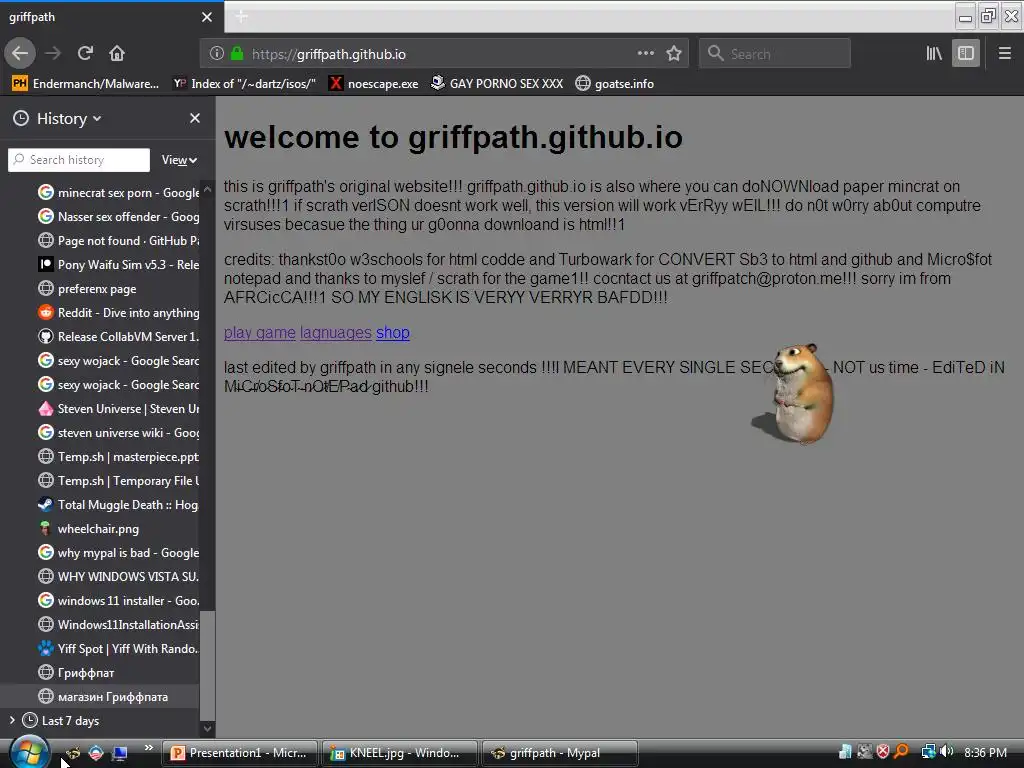Open Page not found GitHub history entry
Image resolution: width=1024 pixels, height=768 pixels.
[118, 240]
